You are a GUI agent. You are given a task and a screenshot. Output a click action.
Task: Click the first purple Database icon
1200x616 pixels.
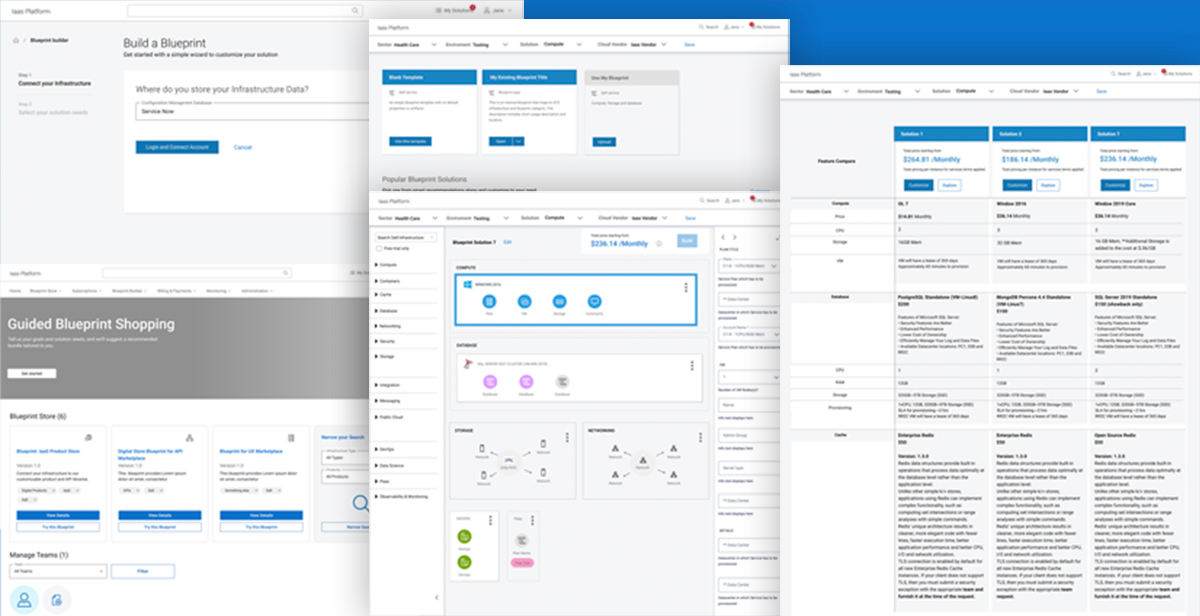[490, 382]
